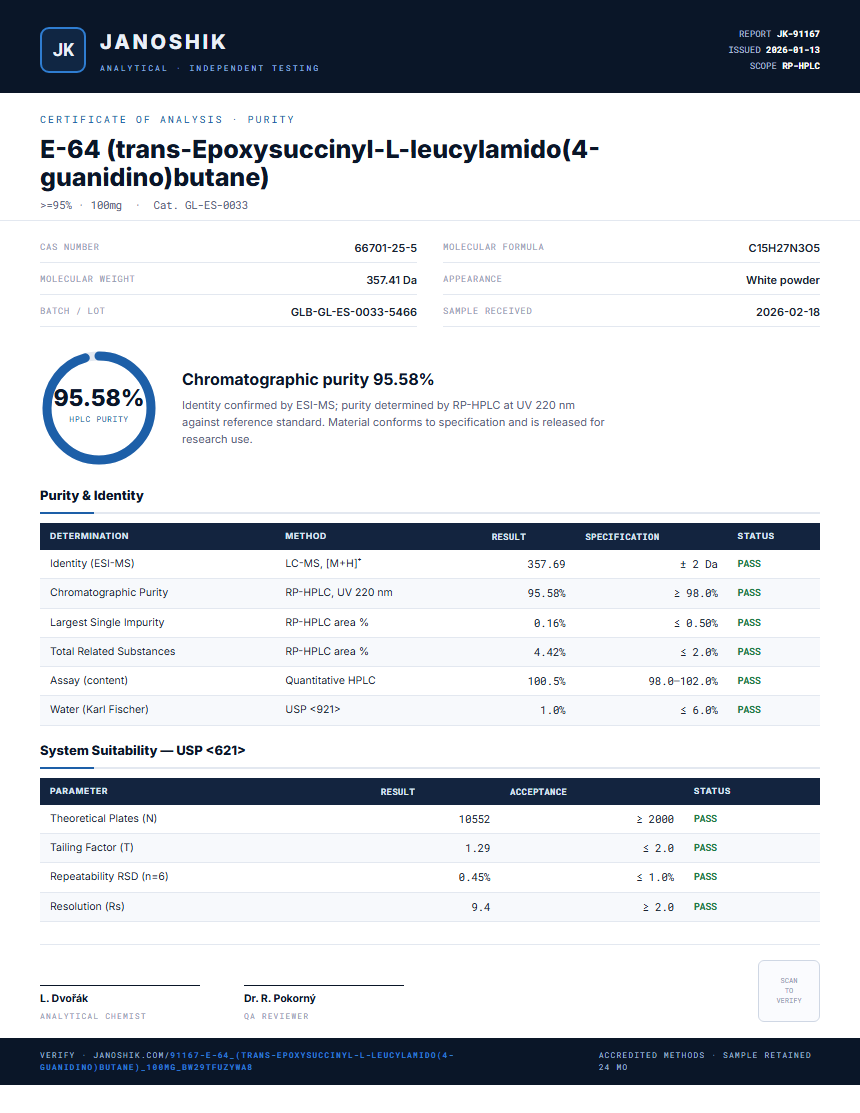Click the resolution result 9.4

(481, 907)
